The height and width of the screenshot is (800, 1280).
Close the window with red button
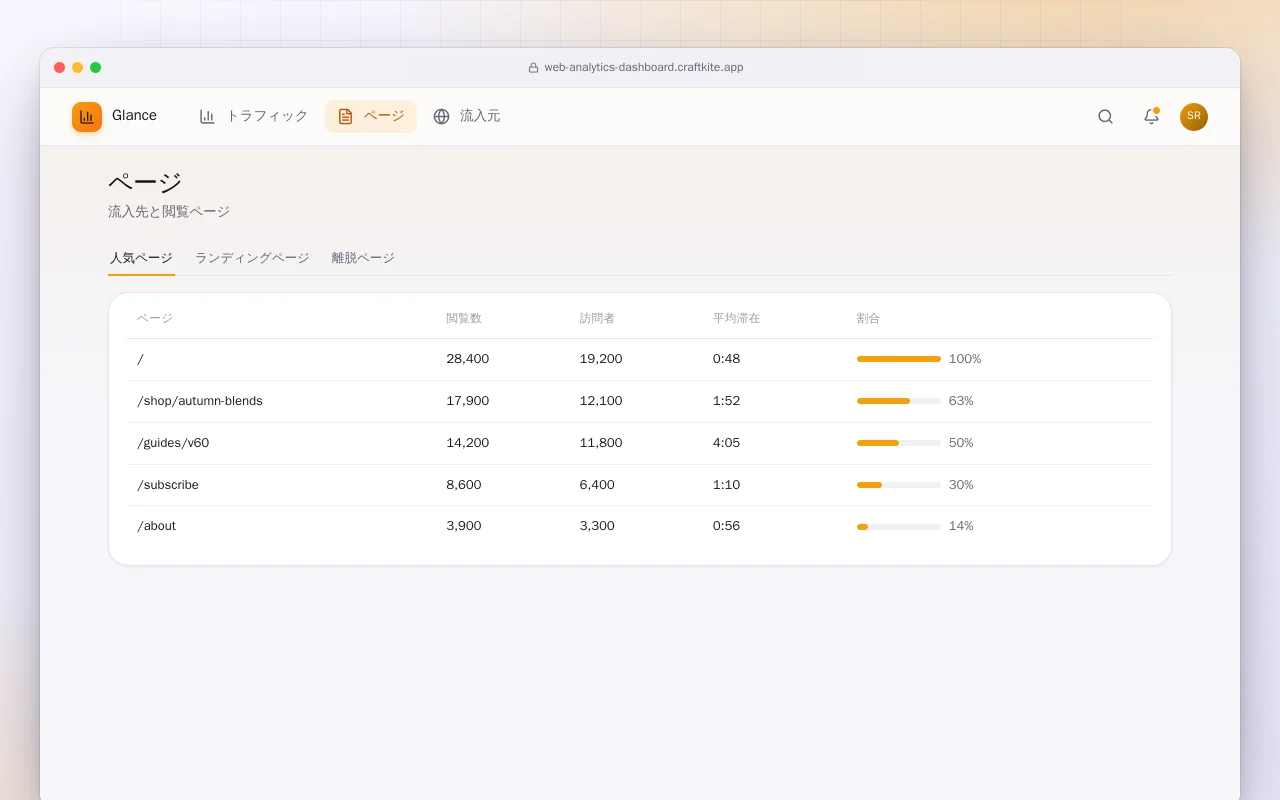click(x=59, y=68)
